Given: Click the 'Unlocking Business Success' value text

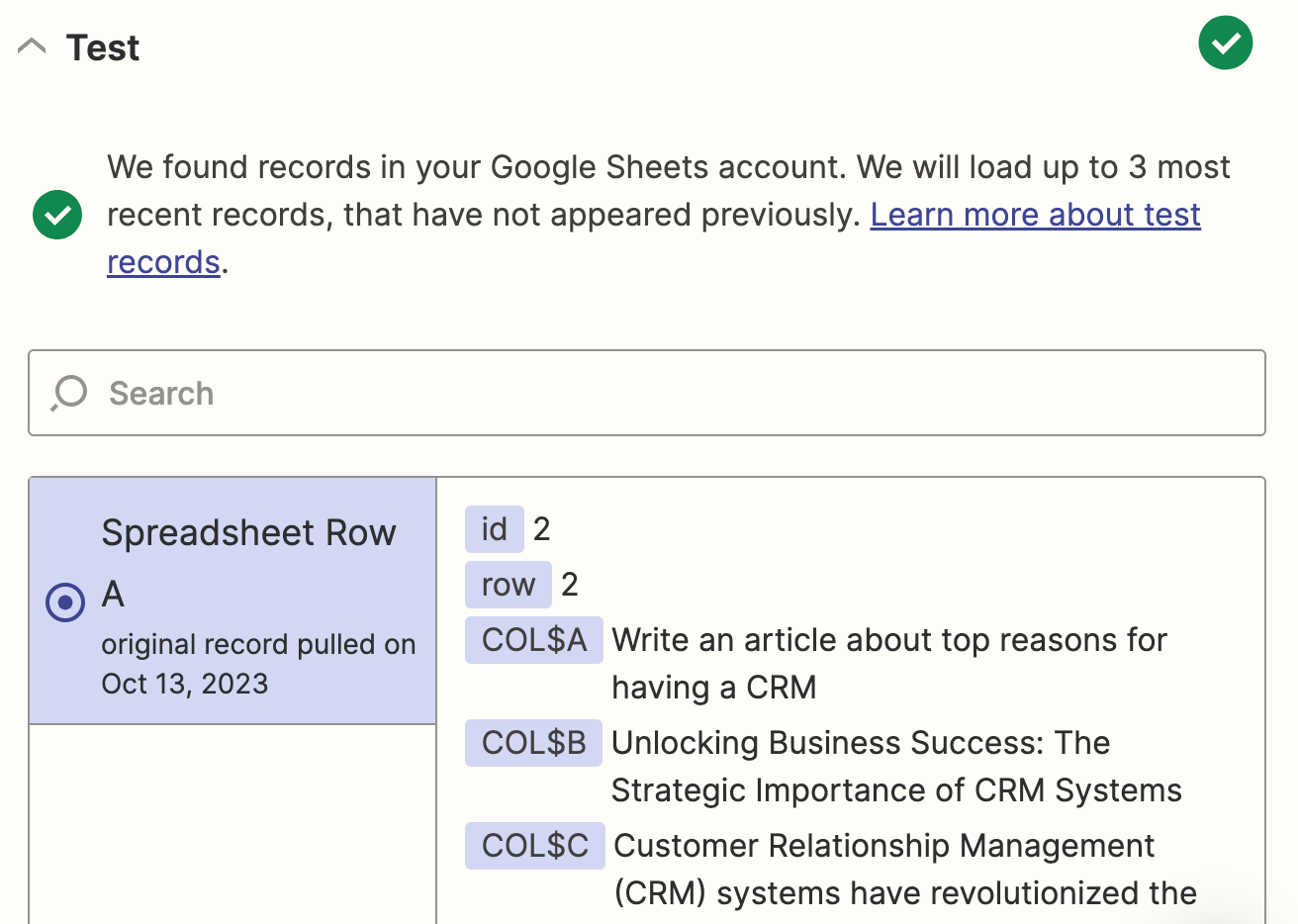Looking at the screenshot, I should click(x=861, y=743).
